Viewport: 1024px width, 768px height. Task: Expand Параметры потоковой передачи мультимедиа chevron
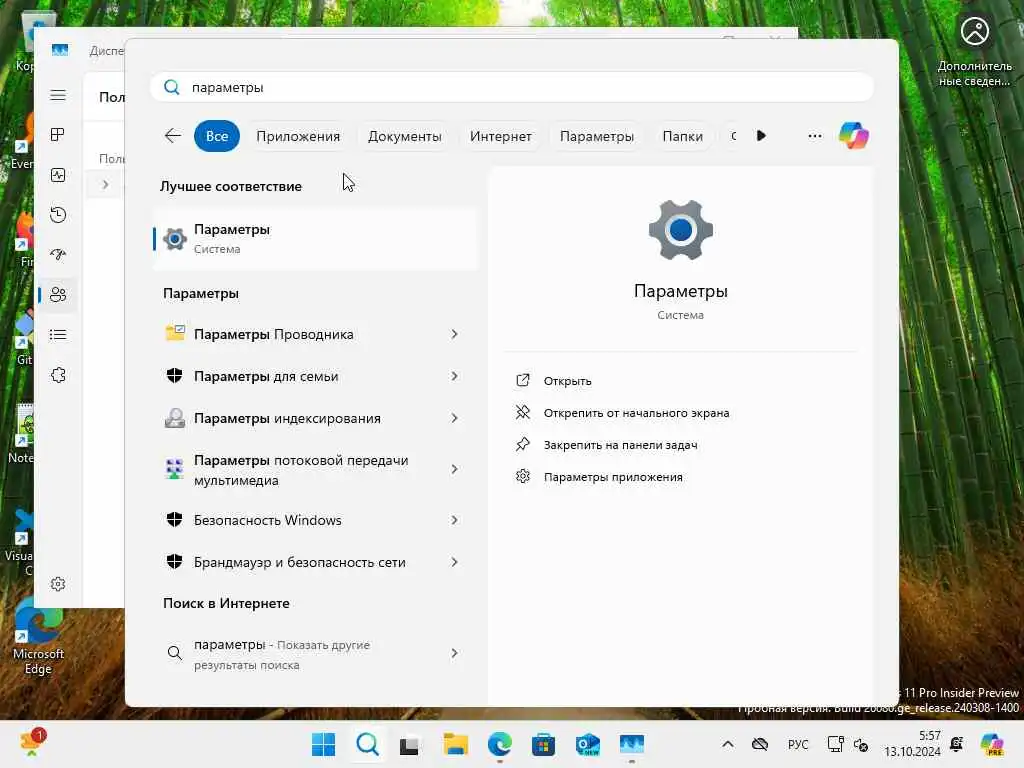pos(455,469)
